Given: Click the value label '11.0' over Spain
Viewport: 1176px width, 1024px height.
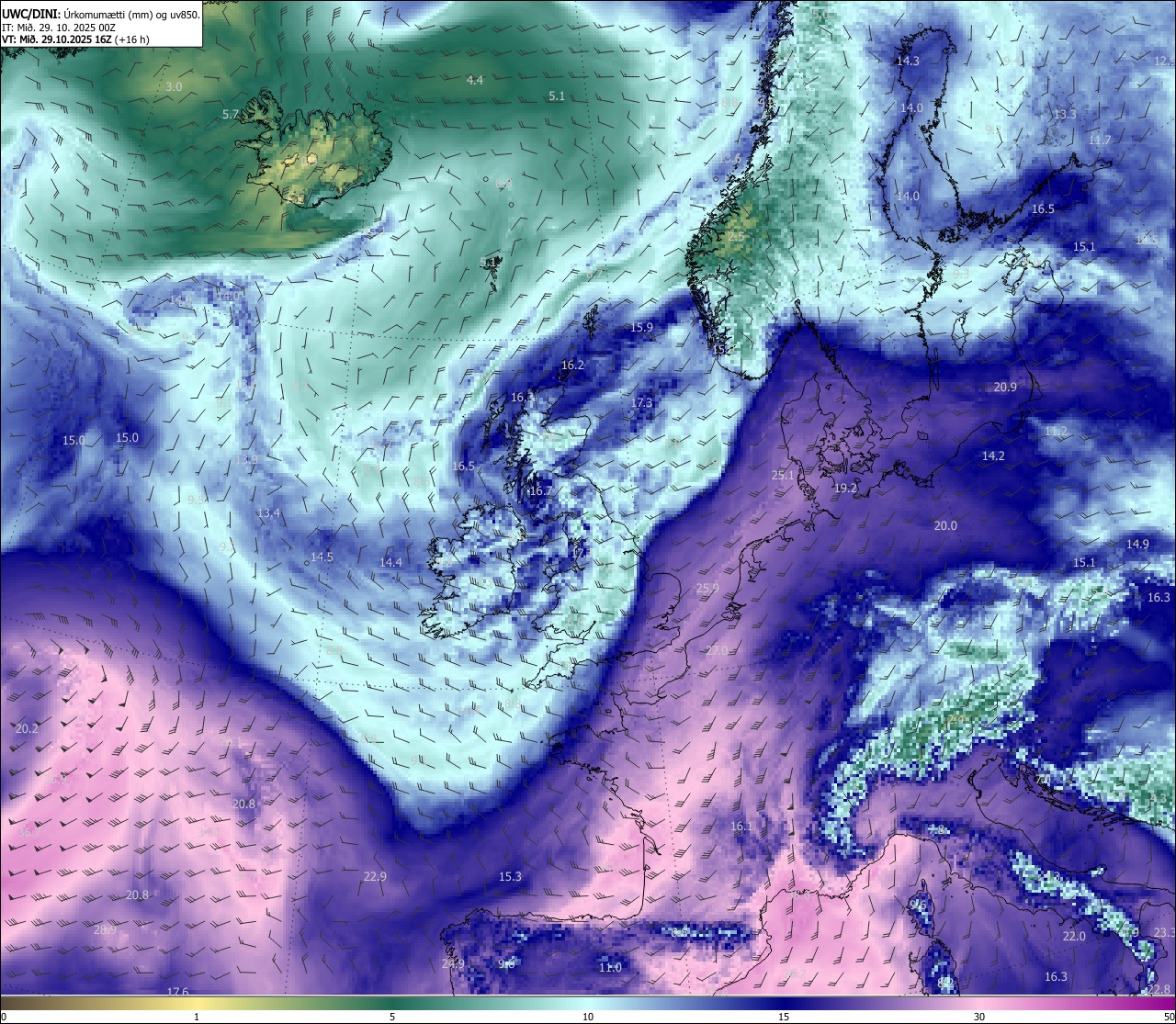Looking at the screenshot, I should pos(610,968).
